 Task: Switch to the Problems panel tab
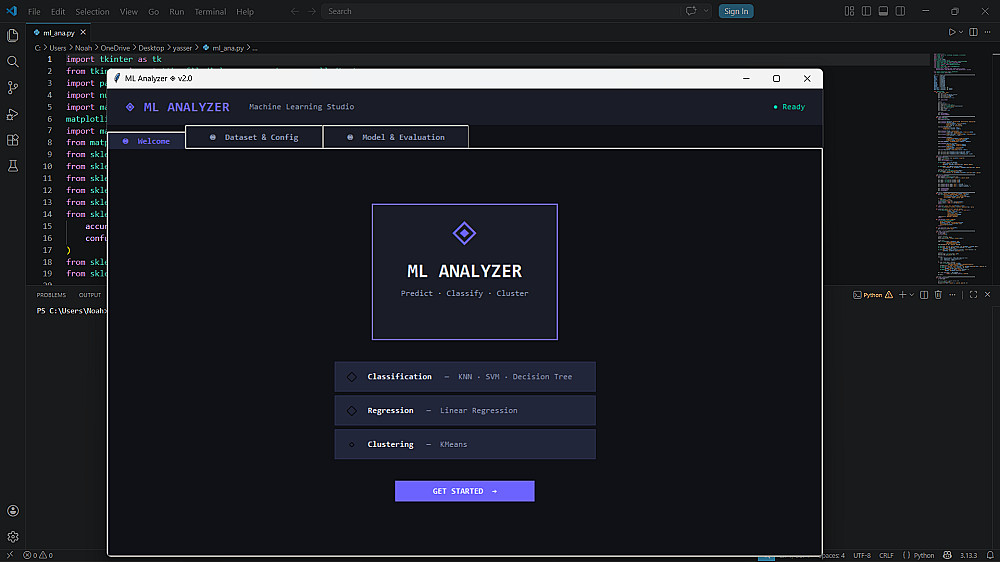tap(51, 295)
